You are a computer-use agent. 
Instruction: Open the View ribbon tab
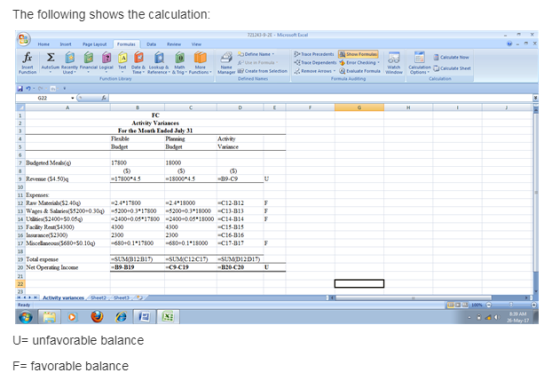point(196,44)
